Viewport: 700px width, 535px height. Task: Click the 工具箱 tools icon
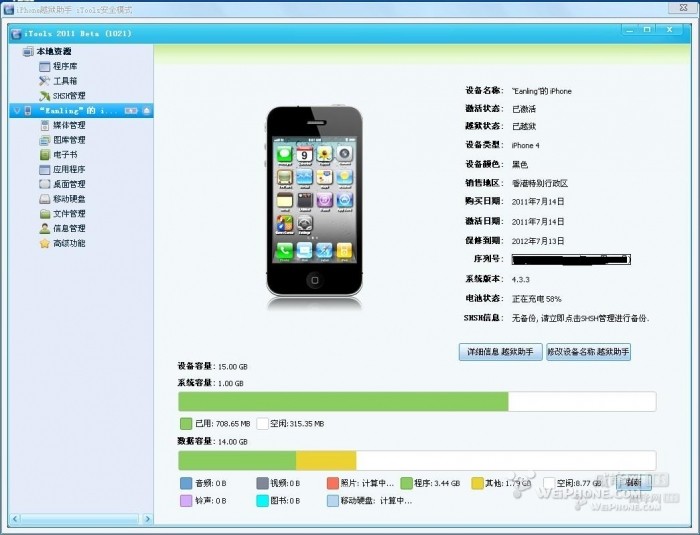(x=45, y=81)
